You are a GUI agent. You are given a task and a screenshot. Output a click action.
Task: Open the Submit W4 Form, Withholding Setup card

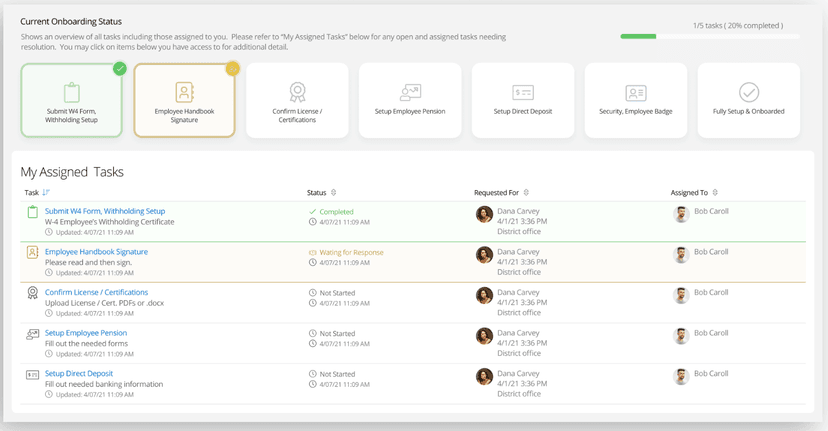(x=71, y=100)
